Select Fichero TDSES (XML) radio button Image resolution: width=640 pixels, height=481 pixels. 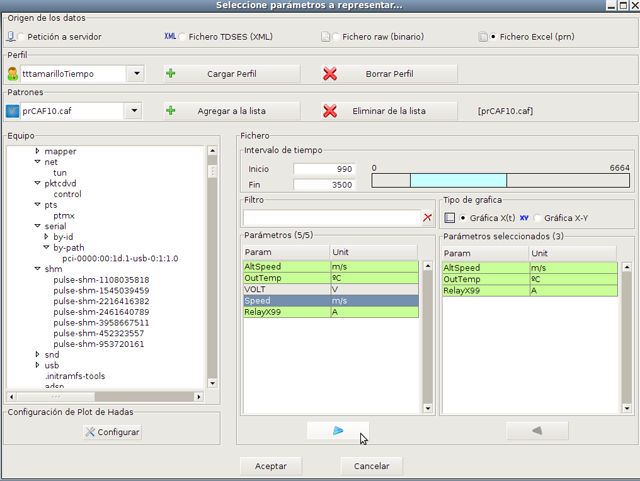pos(182,37)
